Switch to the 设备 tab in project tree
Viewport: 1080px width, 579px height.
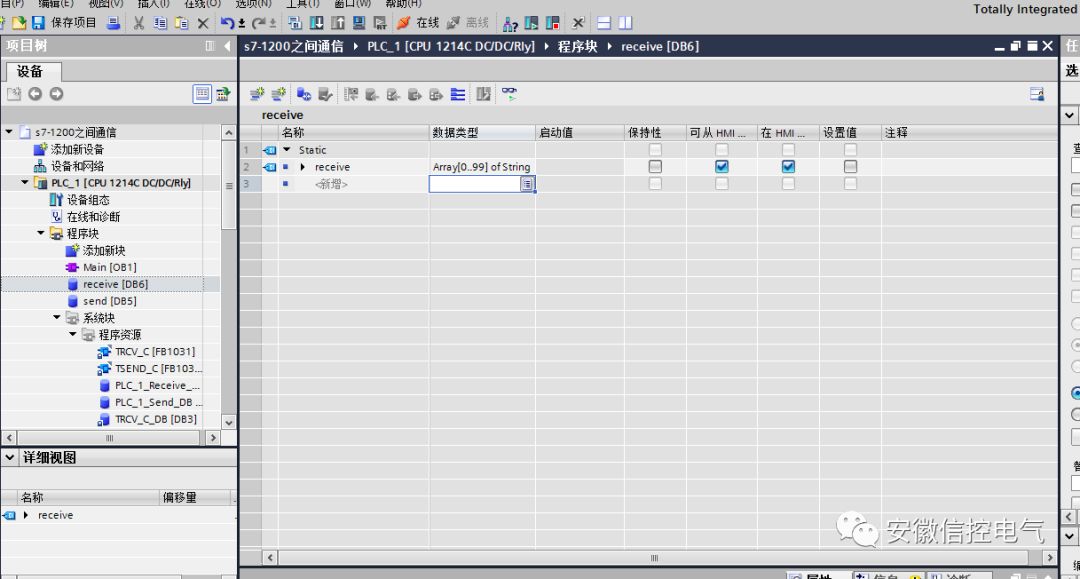pyautogui.click(x=33, y=72)
